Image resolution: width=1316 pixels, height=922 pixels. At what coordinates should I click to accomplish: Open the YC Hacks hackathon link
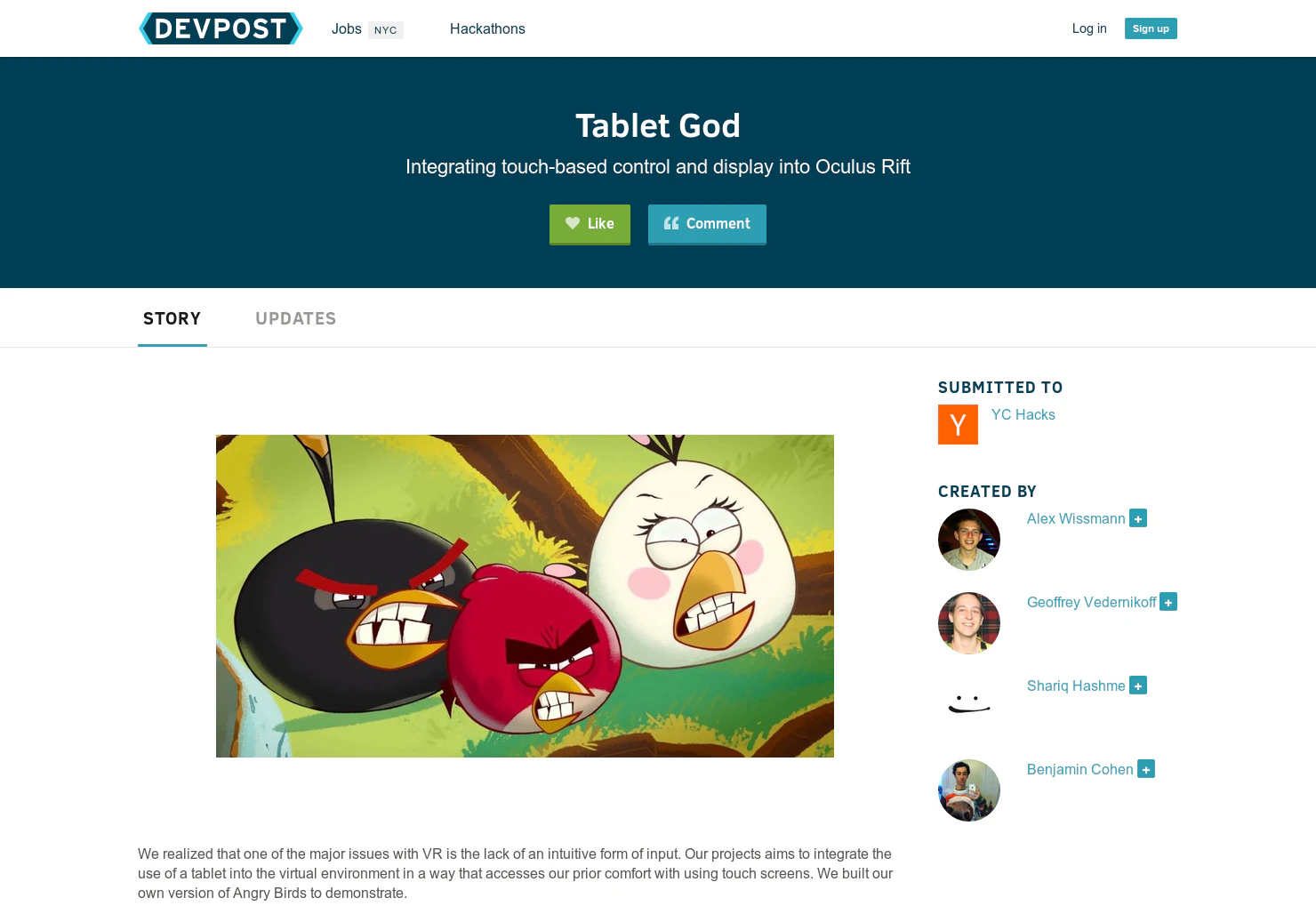1023,414
